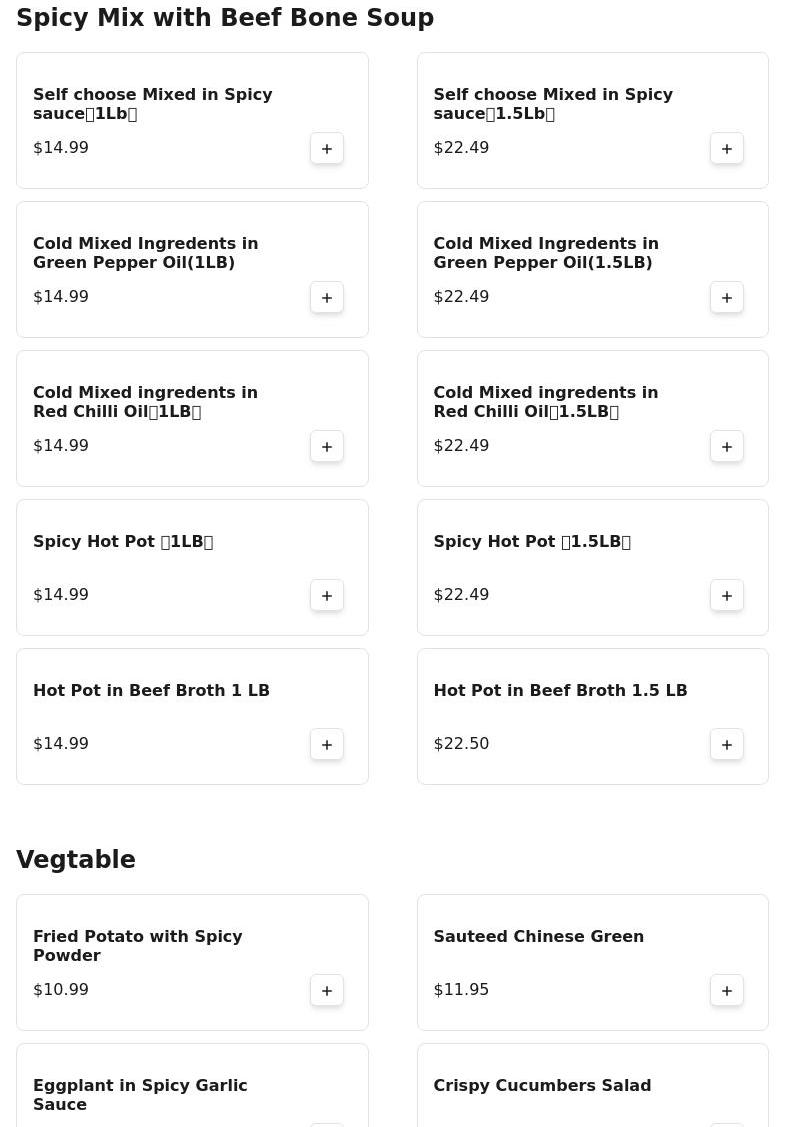Add Cold Mixed Red Chilli Oil 1.5LB
Viewport: 785px width, 1127px height.
[x=727, y=446]
